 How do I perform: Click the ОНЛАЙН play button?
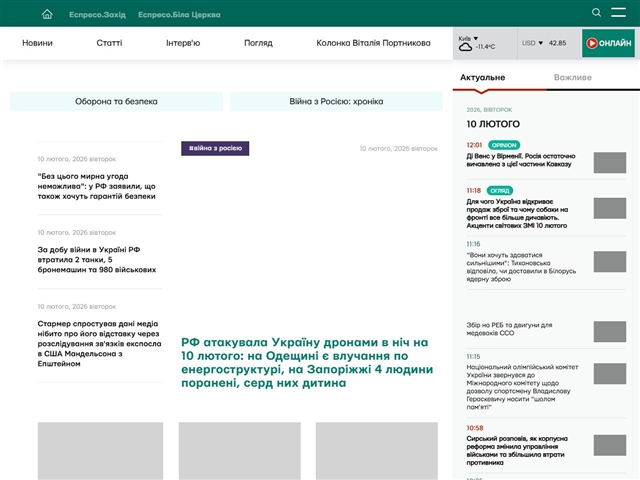[608, 43]
